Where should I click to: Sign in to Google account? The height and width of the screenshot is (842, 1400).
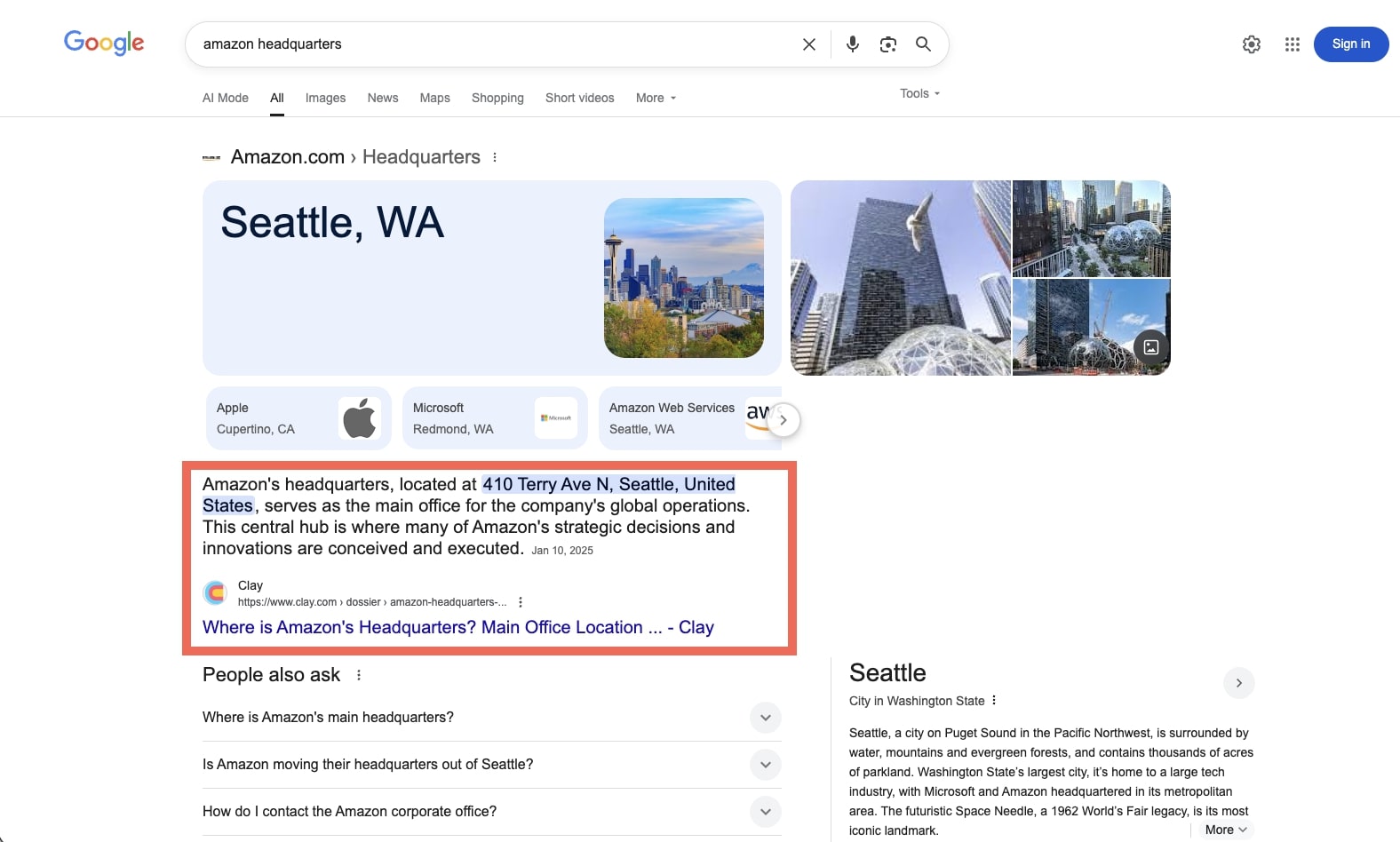[1351, 44]
